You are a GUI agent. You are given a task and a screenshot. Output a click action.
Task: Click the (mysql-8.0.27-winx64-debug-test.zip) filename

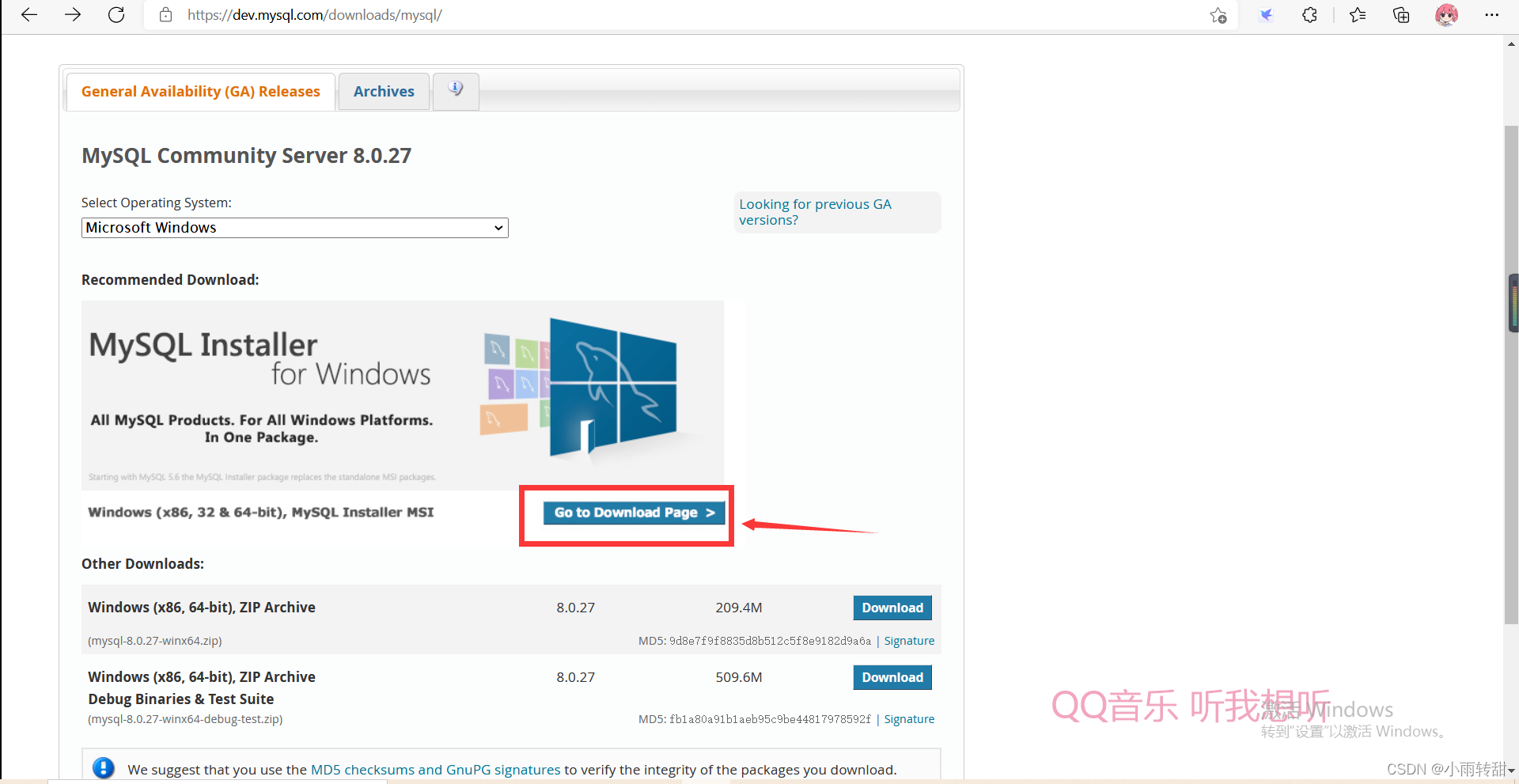(x=185, y=719)
